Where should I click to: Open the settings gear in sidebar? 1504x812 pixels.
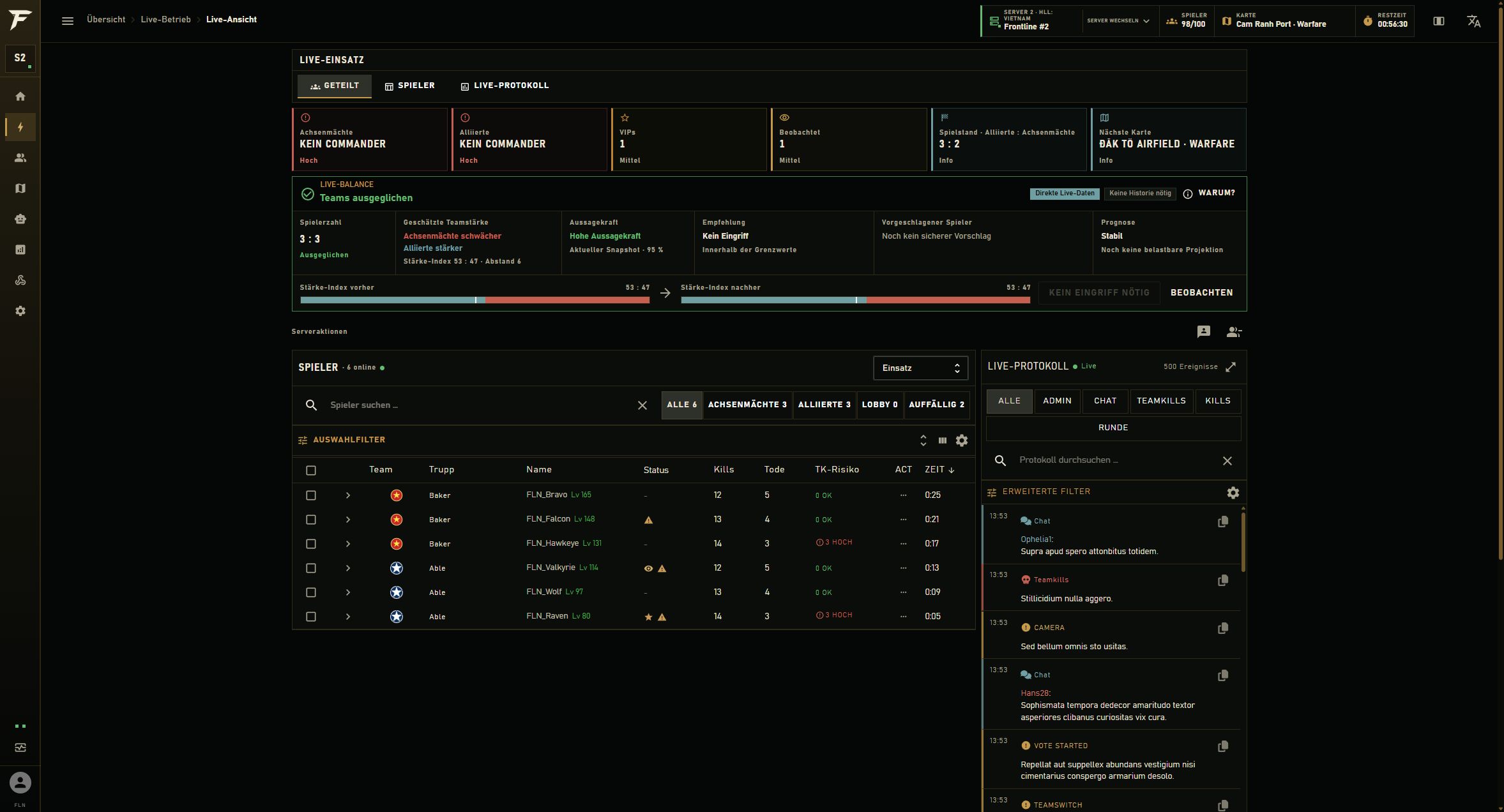pyautogui.click(x=20, y=311)
